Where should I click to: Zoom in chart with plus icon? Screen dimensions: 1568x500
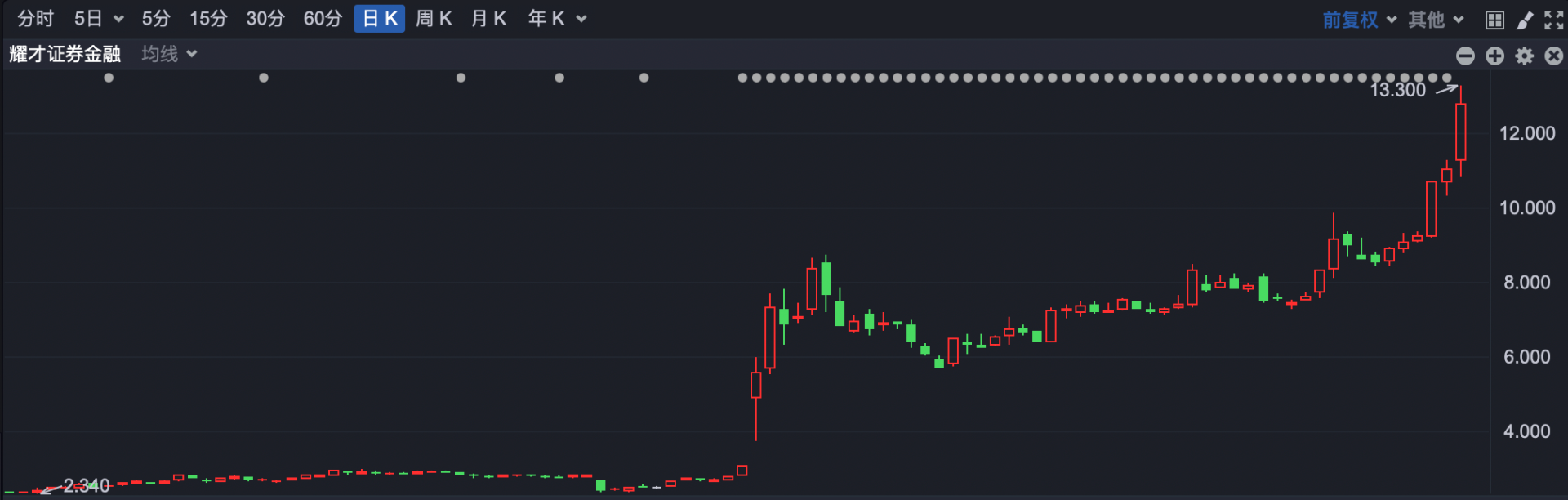tap(1494, 56)
